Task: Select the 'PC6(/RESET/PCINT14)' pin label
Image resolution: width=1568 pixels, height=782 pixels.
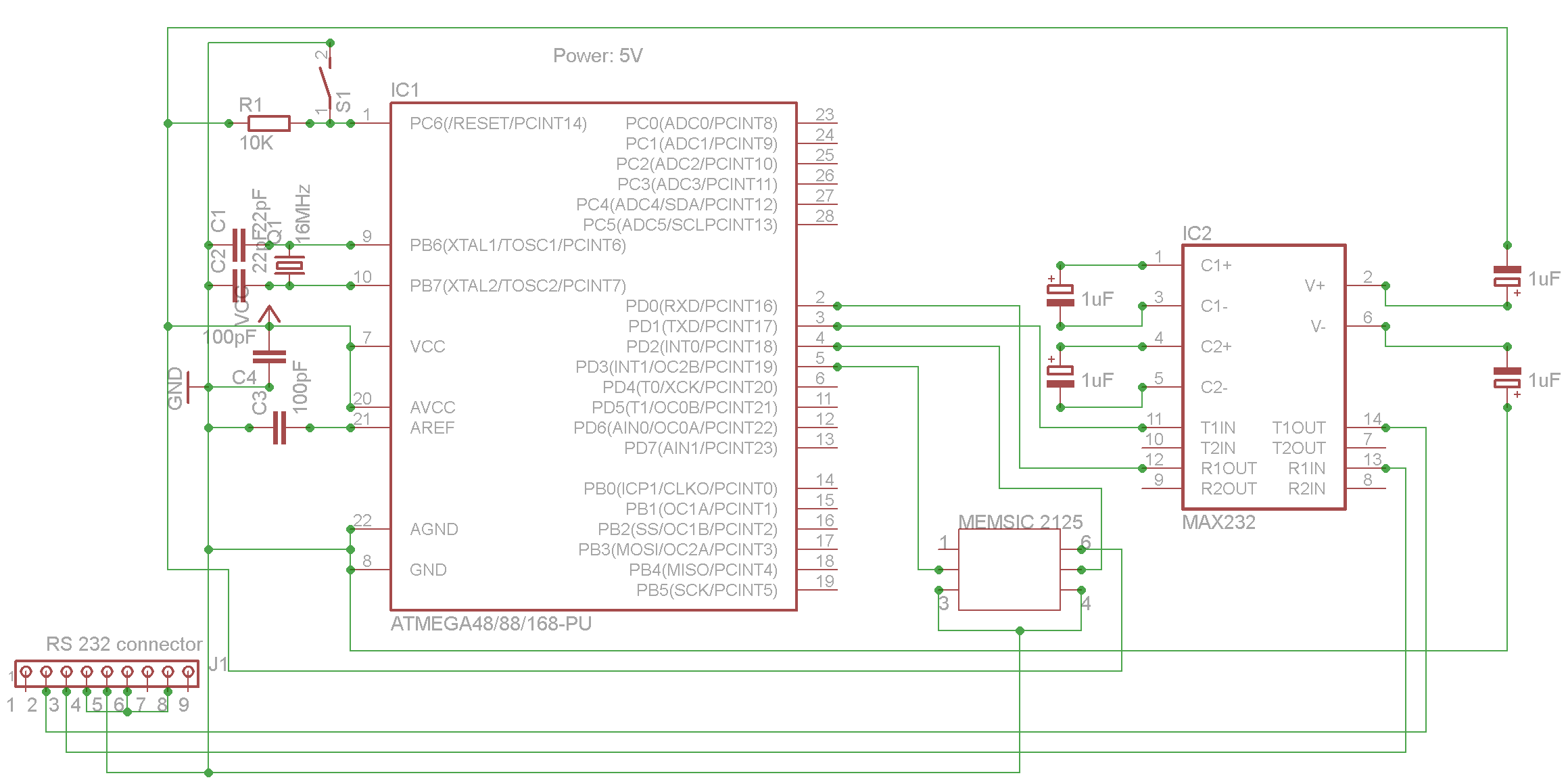Action: coord(498,123)
